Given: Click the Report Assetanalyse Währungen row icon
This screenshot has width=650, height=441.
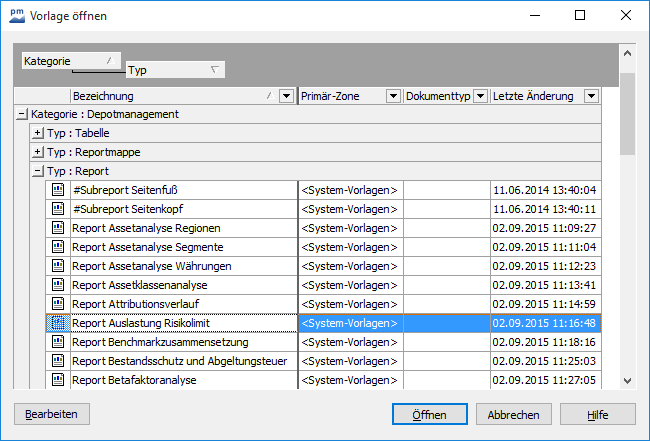Looking at the screenshot, I should click(58, 266).
